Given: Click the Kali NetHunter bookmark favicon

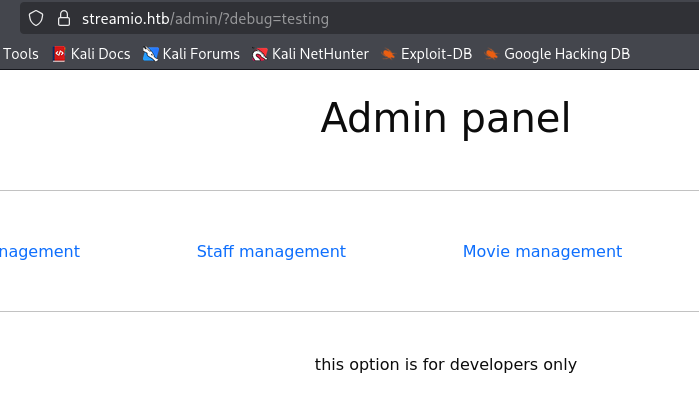Looking at the screenshot, I should click(x=260, y=54).
